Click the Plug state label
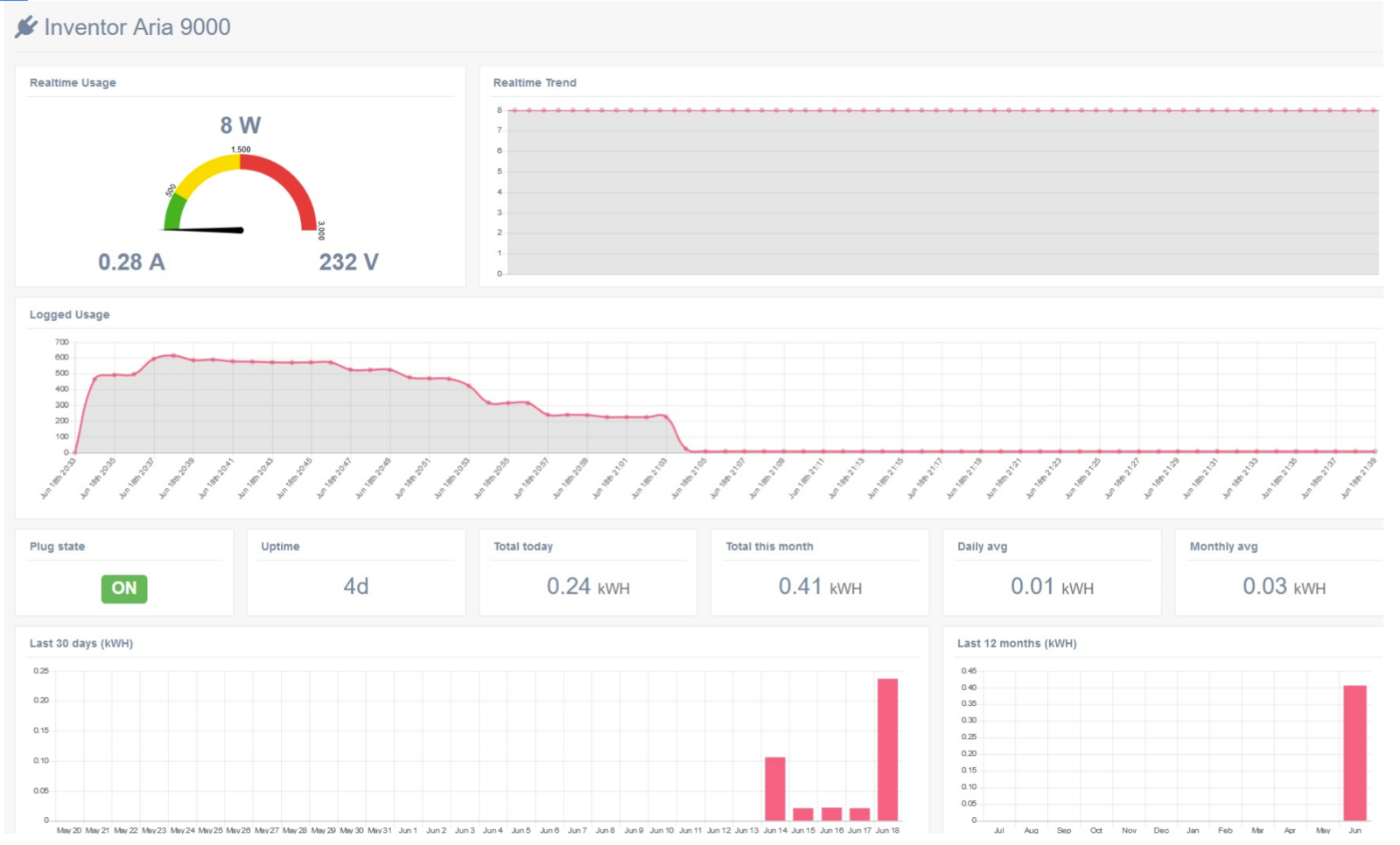The width and height of the screenshot is (1400, 845). (58, 547)
